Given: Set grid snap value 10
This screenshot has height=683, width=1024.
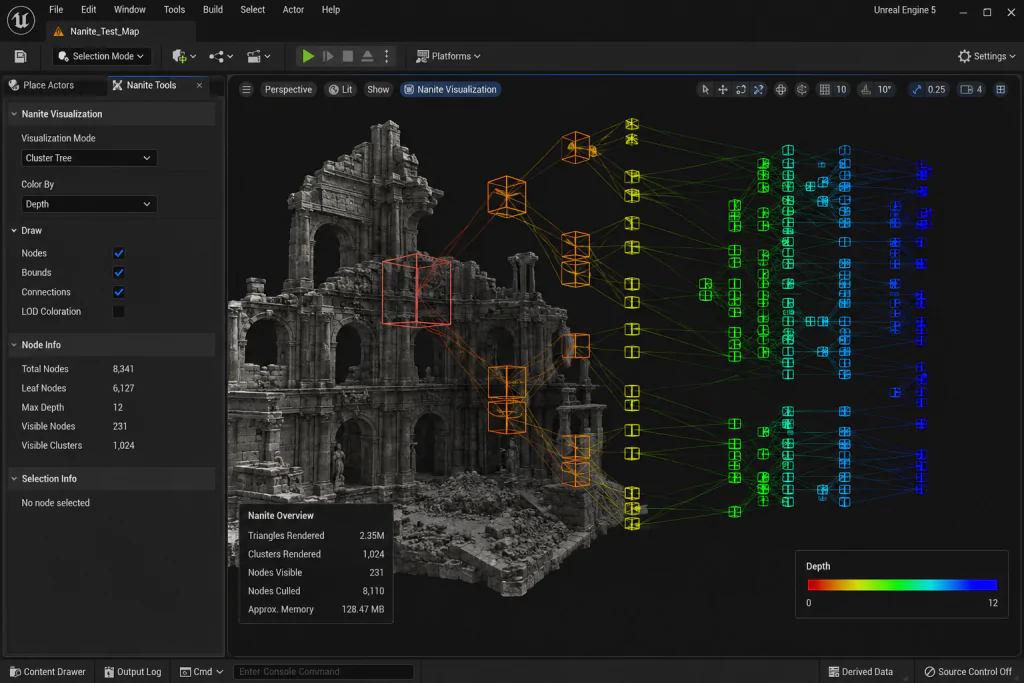Looking at the screenshot, I should (x=841, y=89).
